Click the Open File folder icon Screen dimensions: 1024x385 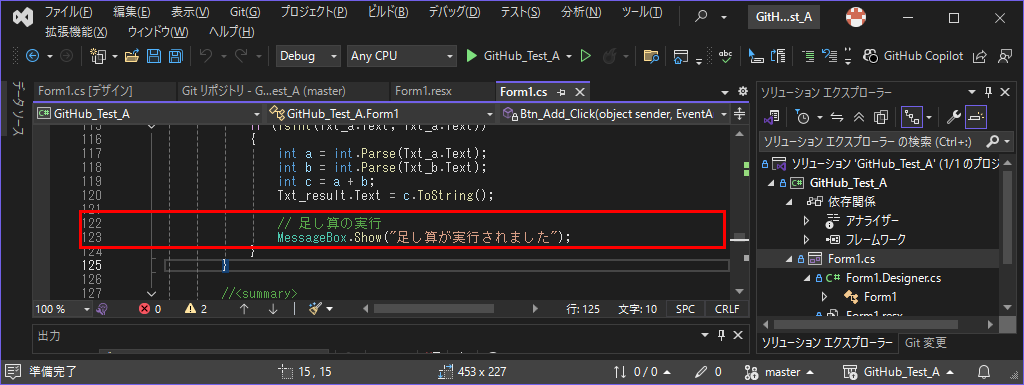[132, 56]
